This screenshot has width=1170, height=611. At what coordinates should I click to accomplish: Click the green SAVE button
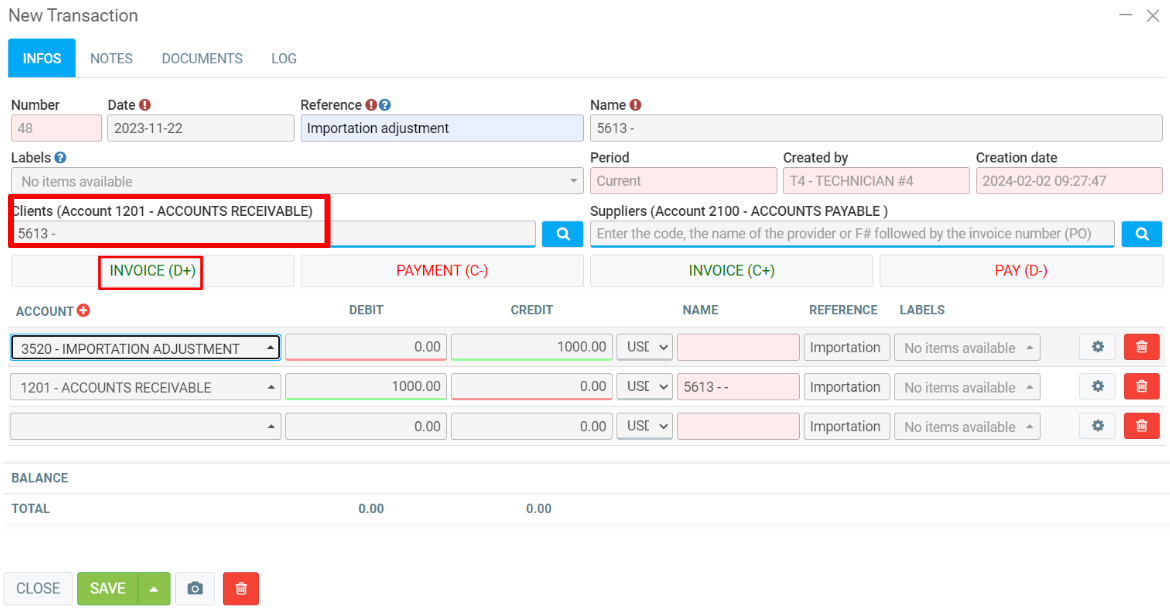point(108,589)
